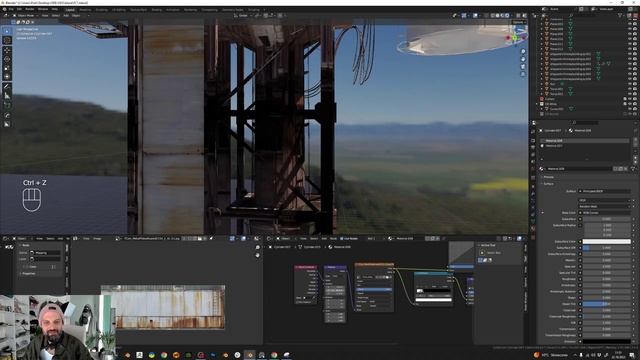
Task: Switch perspective/orthographic with the grid gizmo button
Action: point(523,73)
